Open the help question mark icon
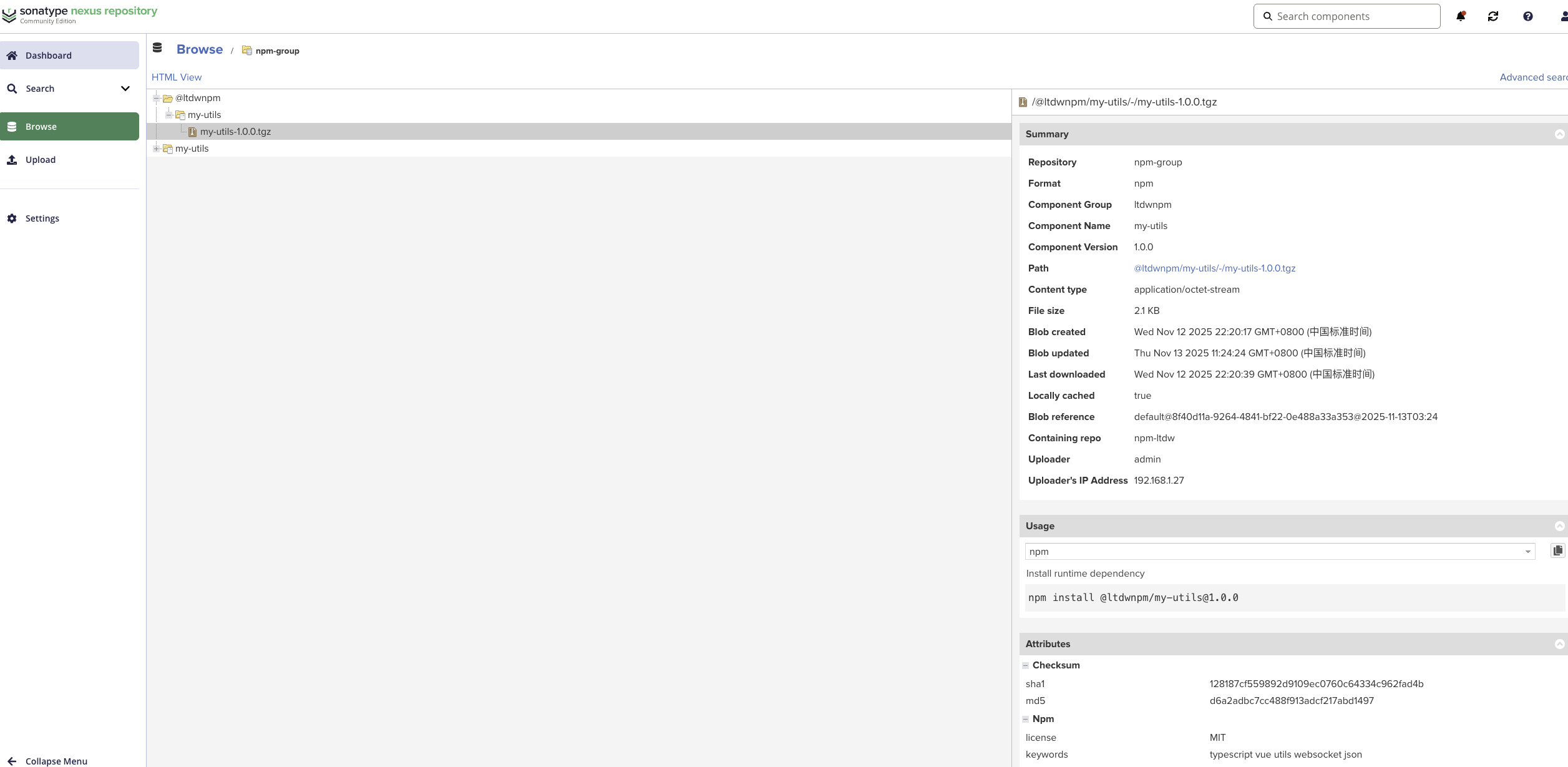1568x767 pixels. [1527, 16]
